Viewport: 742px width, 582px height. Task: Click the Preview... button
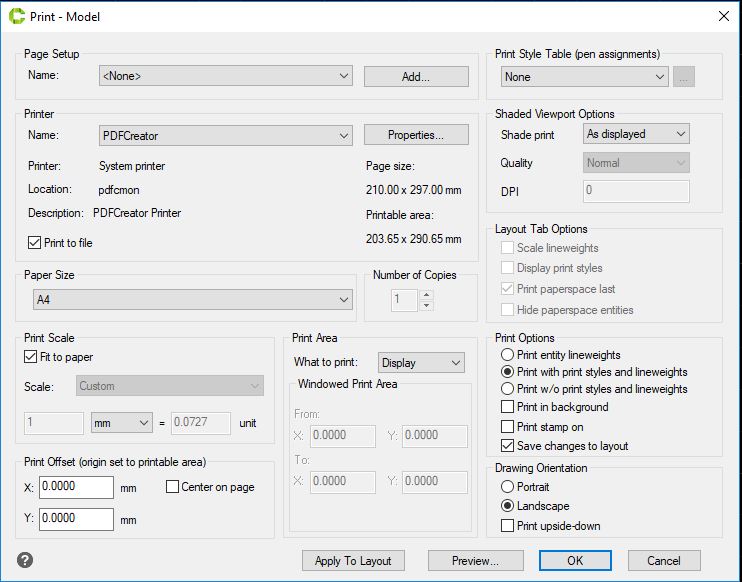[x=476, y=560]
